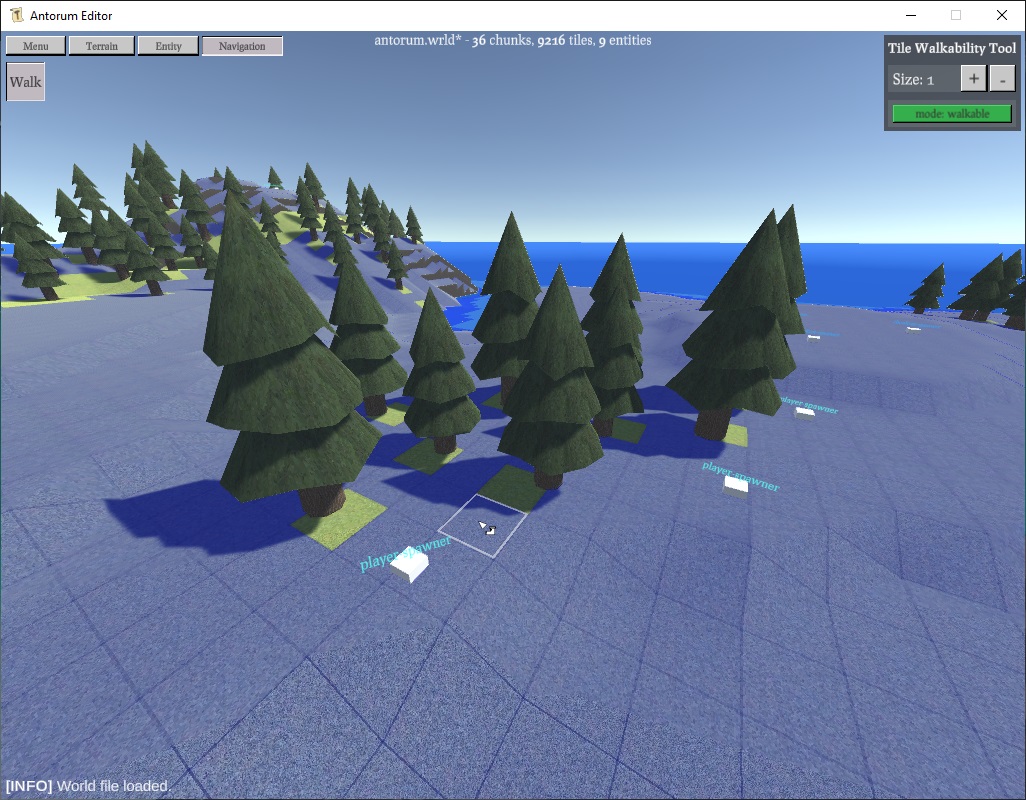Select the nearest foreground player spawner cube
1026x800 pixels.
click(x=410, y=565)
